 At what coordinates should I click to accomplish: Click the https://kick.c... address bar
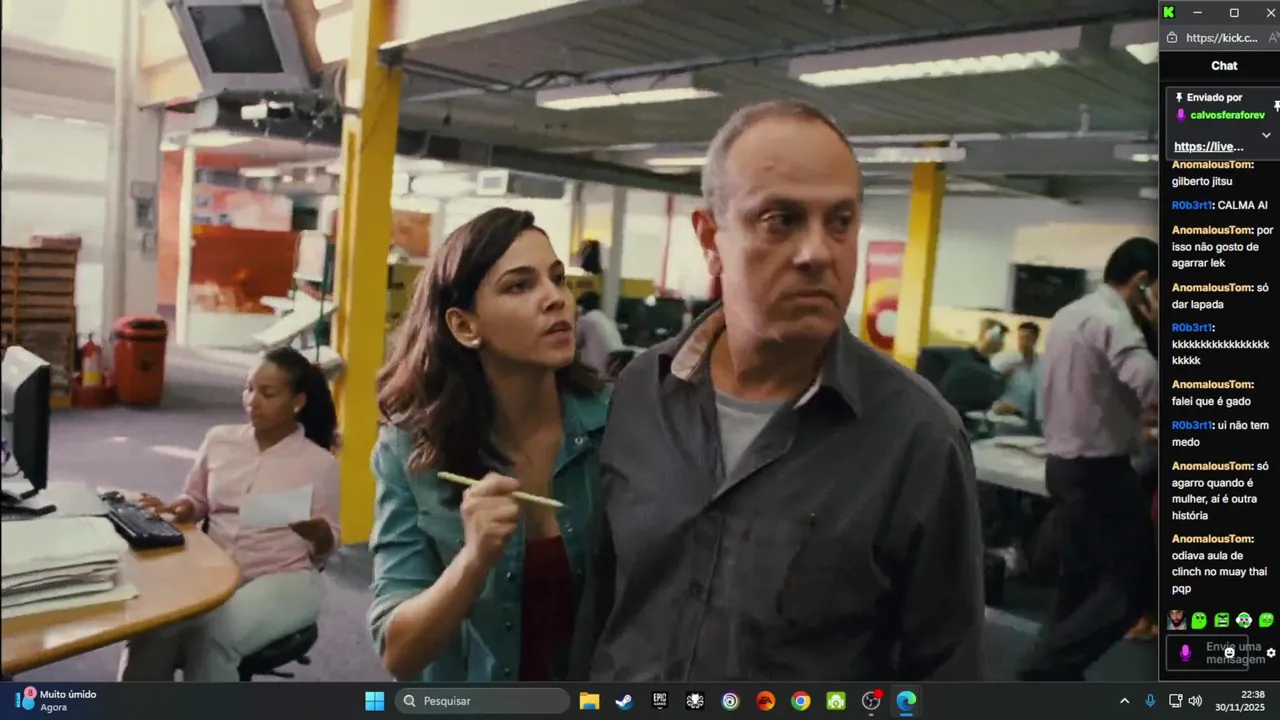[1222, 38]
